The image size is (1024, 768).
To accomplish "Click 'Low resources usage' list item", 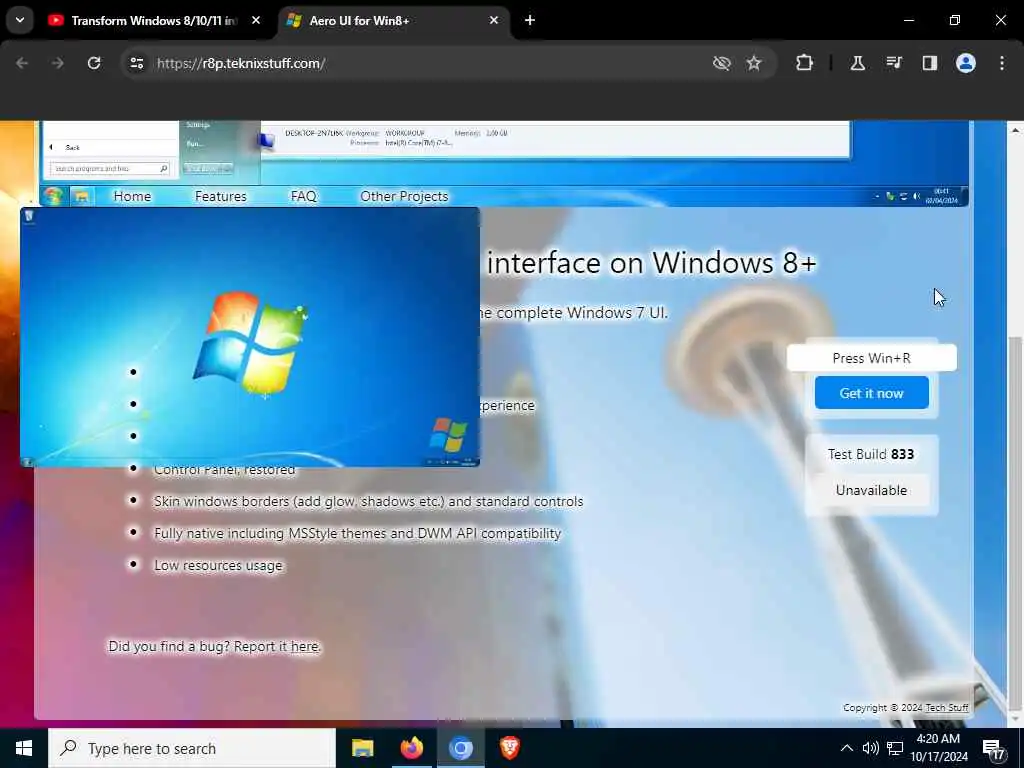I will tap(218, 566).
